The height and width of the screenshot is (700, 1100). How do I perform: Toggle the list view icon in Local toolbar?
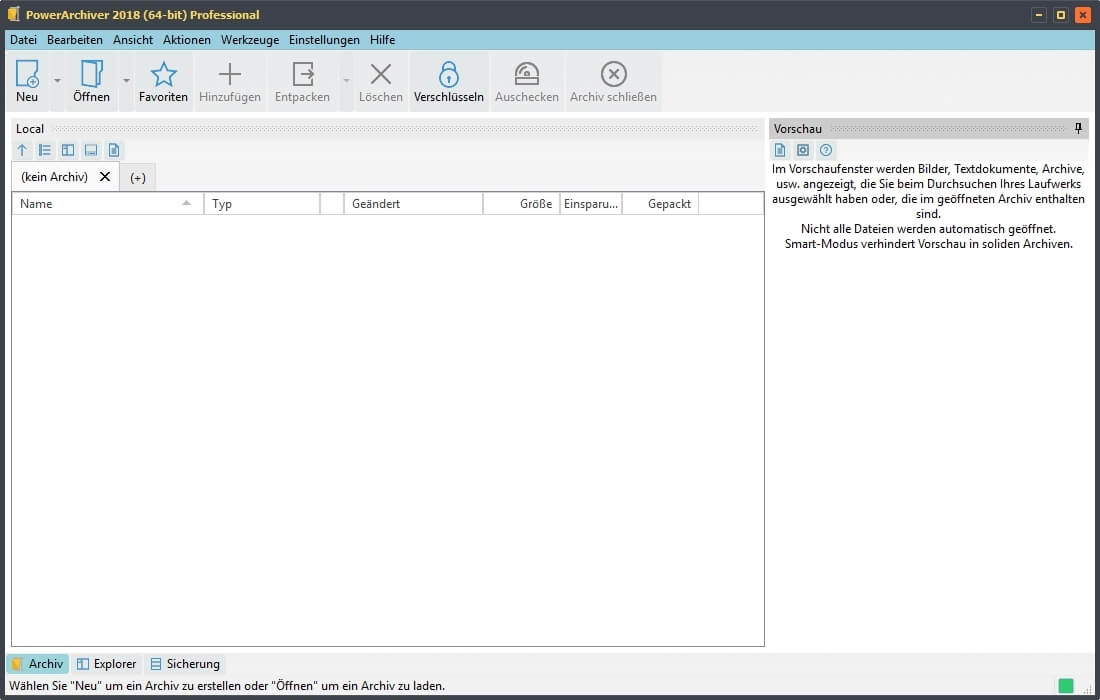click(45, 150)
